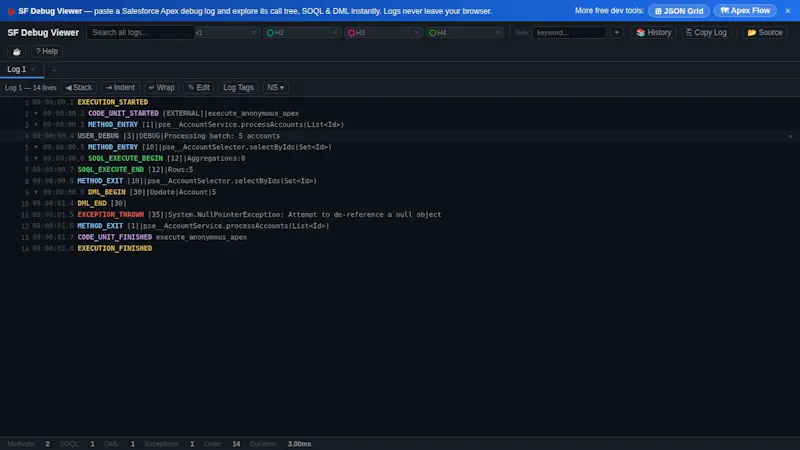Select the DML_END line

point(400,204)
